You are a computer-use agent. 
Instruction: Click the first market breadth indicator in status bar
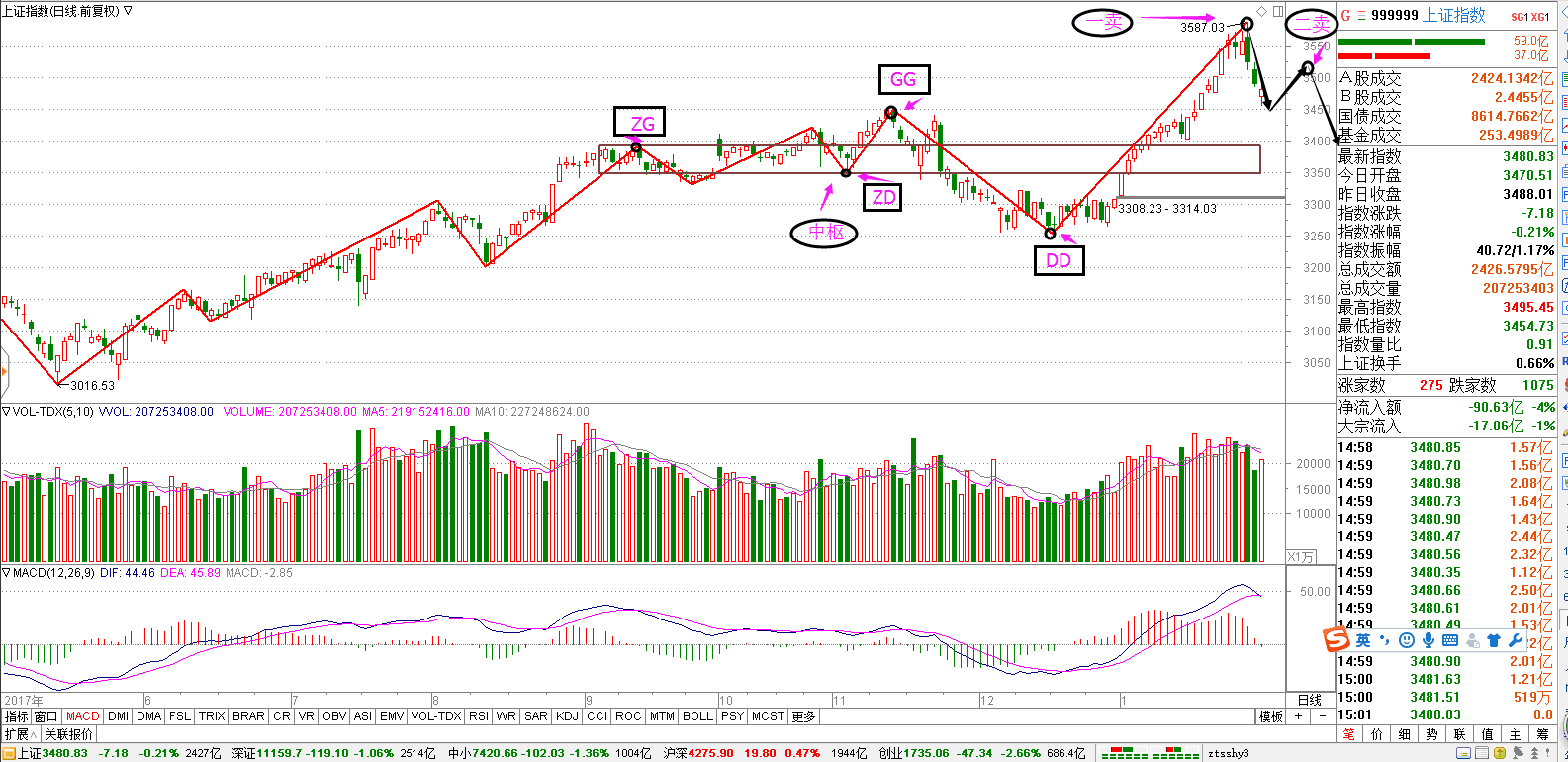1125,754
